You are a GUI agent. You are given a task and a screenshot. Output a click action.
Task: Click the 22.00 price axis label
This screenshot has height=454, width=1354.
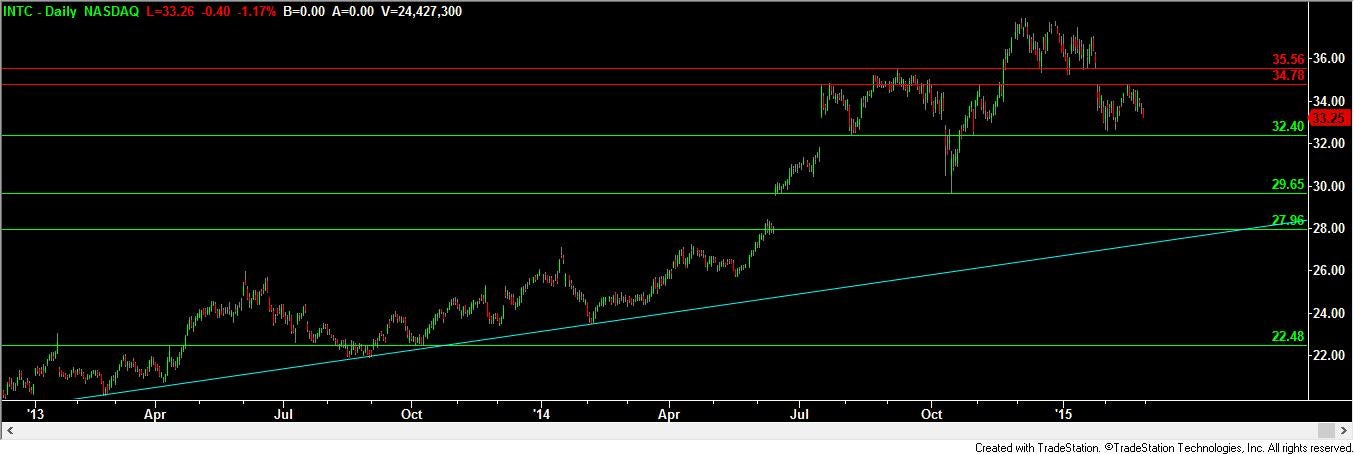tap(1330, 355)
